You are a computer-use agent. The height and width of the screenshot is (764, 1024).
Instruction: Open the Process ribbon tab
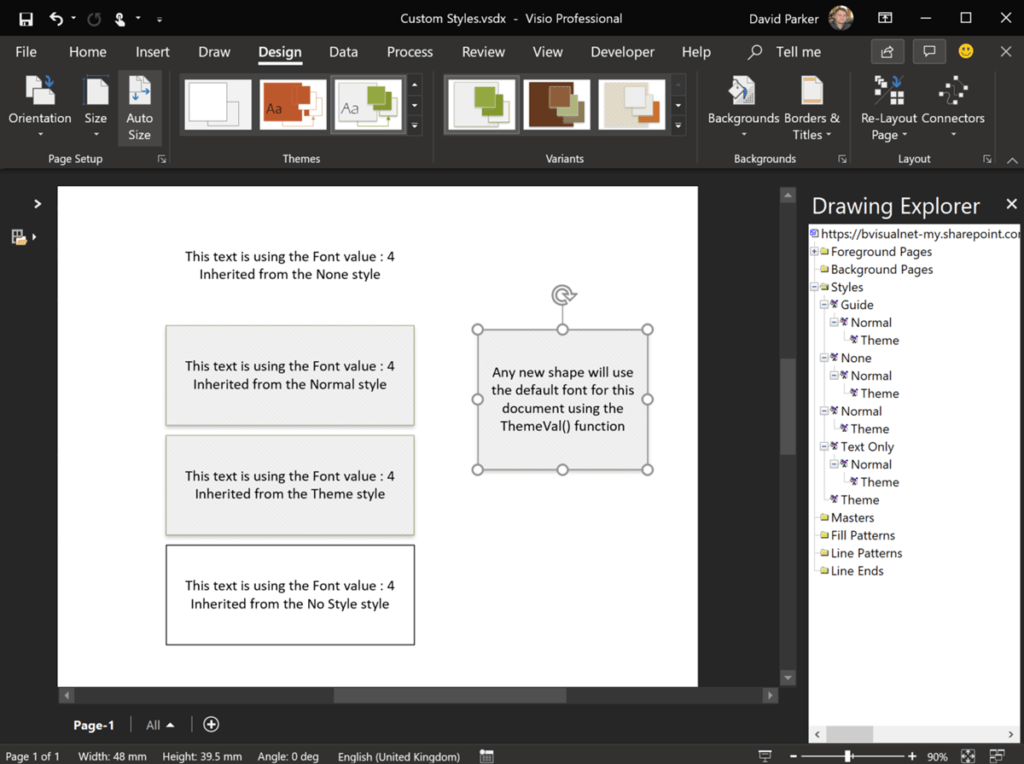click(x=409, y=52)
